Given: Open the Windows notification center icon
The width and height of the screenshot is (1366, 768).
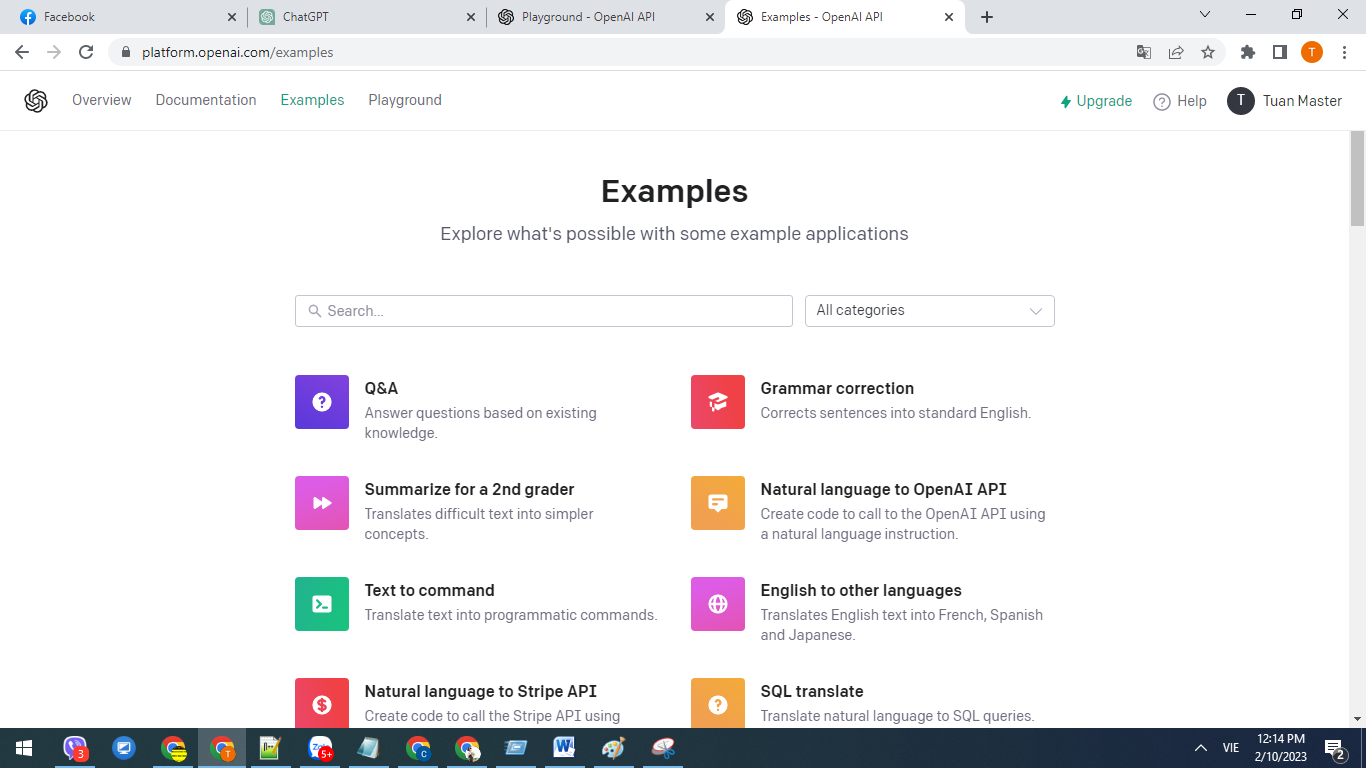Looking at the screenshot, I should [x=1334, y=748].
